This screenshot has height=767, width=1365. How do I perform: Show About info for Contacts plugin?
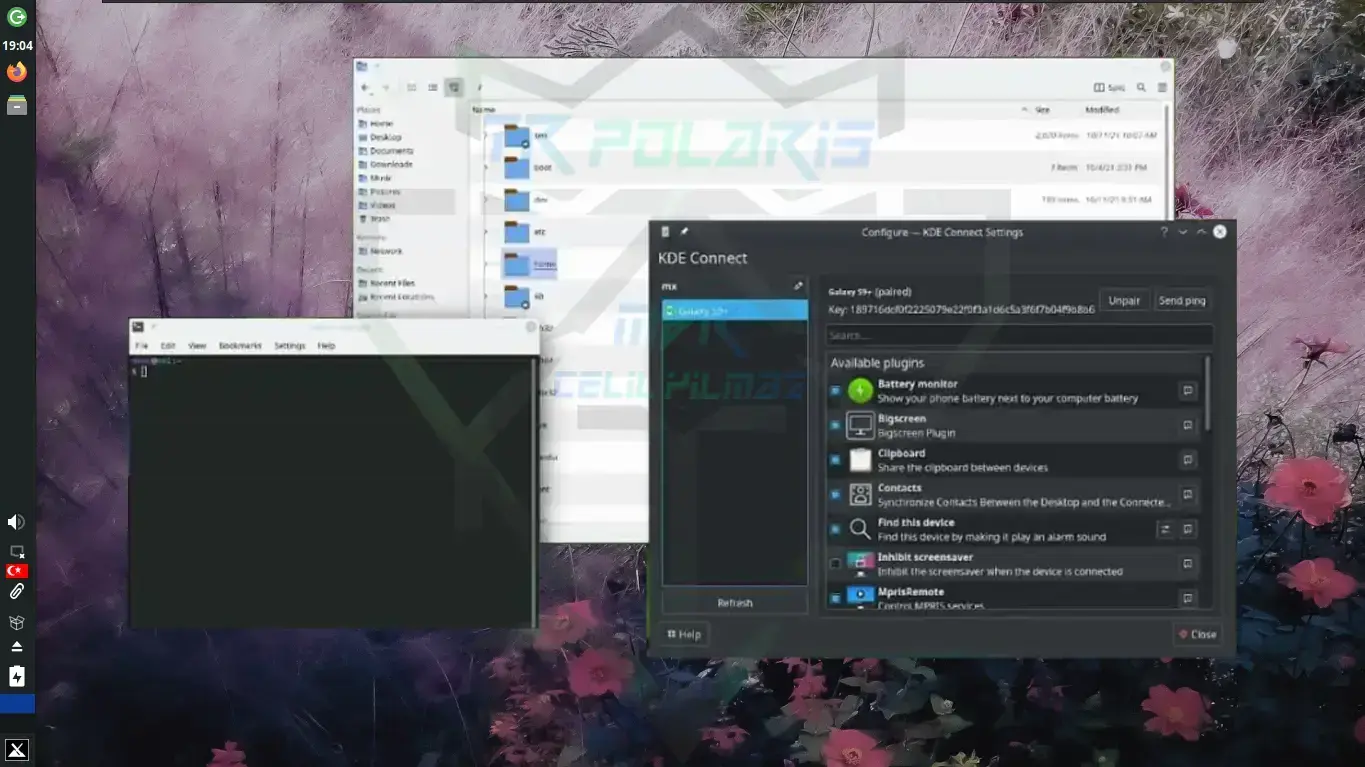pyautogui.click(x=1187, y=495)
